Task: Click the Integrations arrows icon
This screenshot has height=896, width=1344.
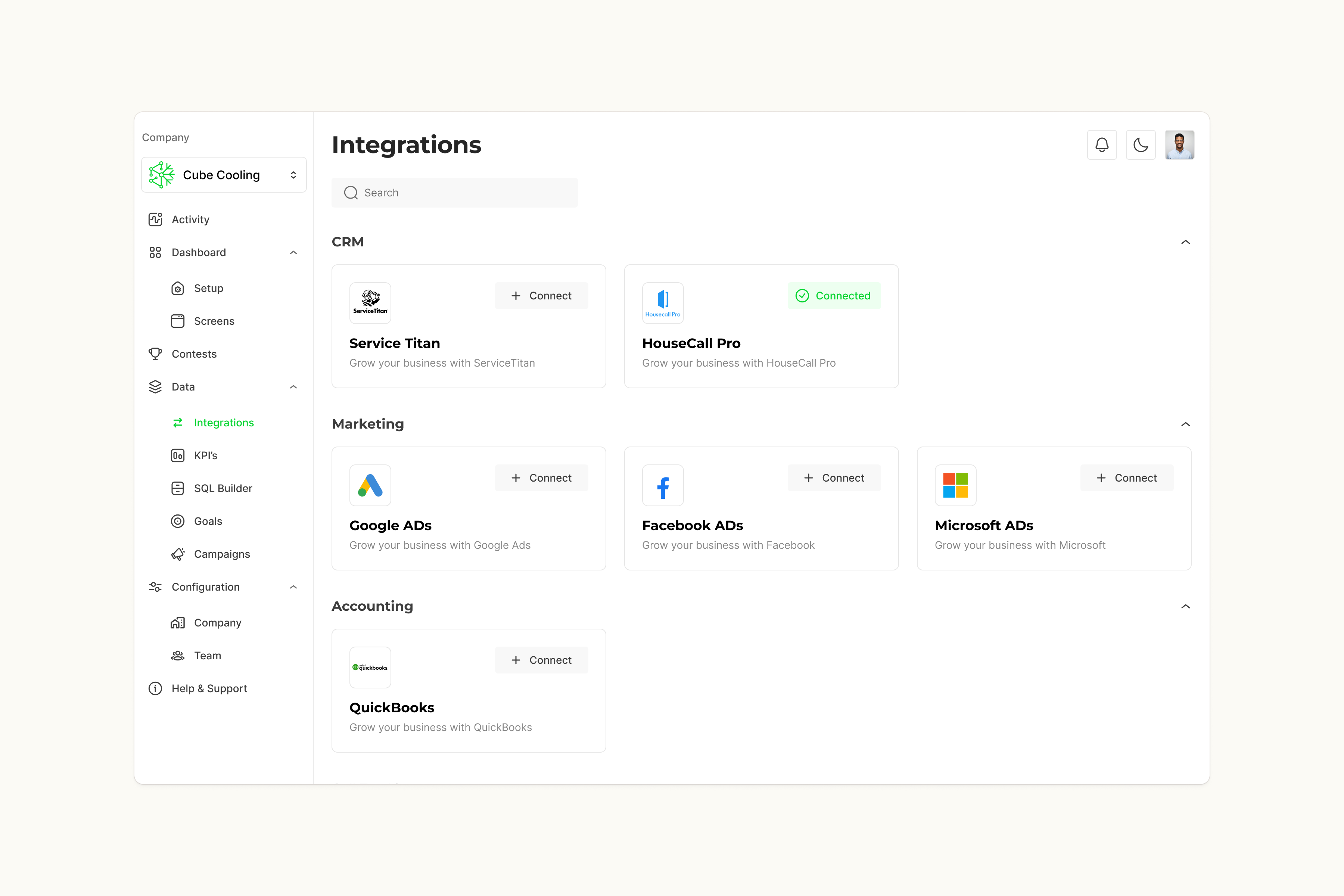Action: pyautogui.click(x=178, y=422)
